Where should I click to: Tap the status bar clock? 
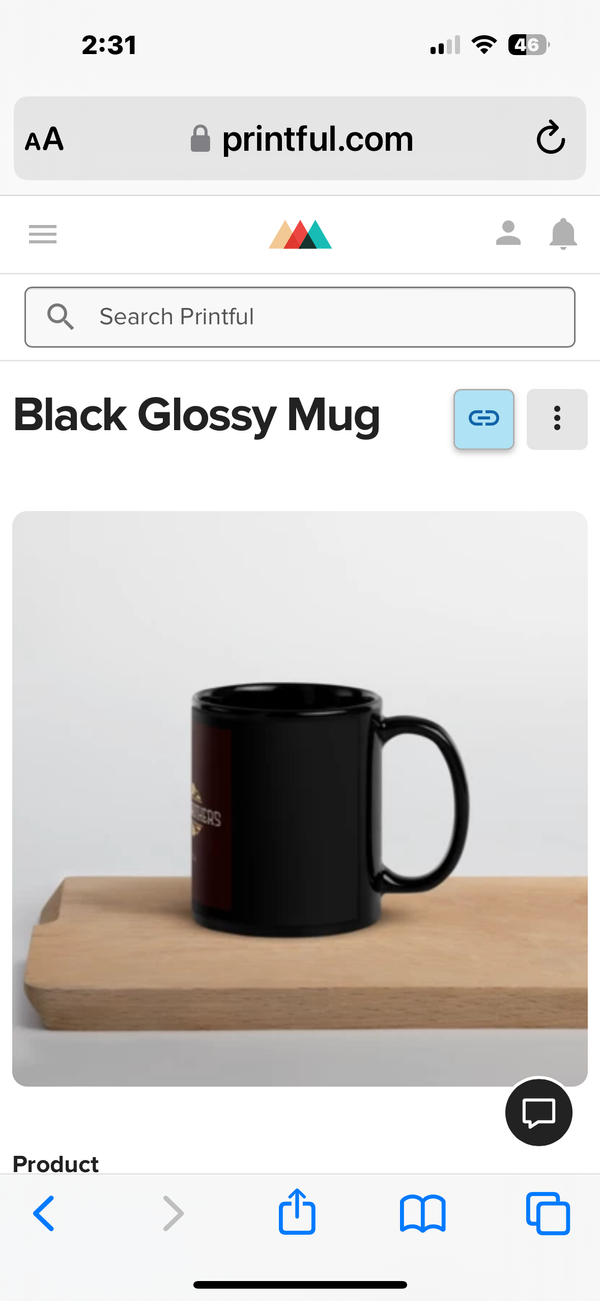(109, 45)
